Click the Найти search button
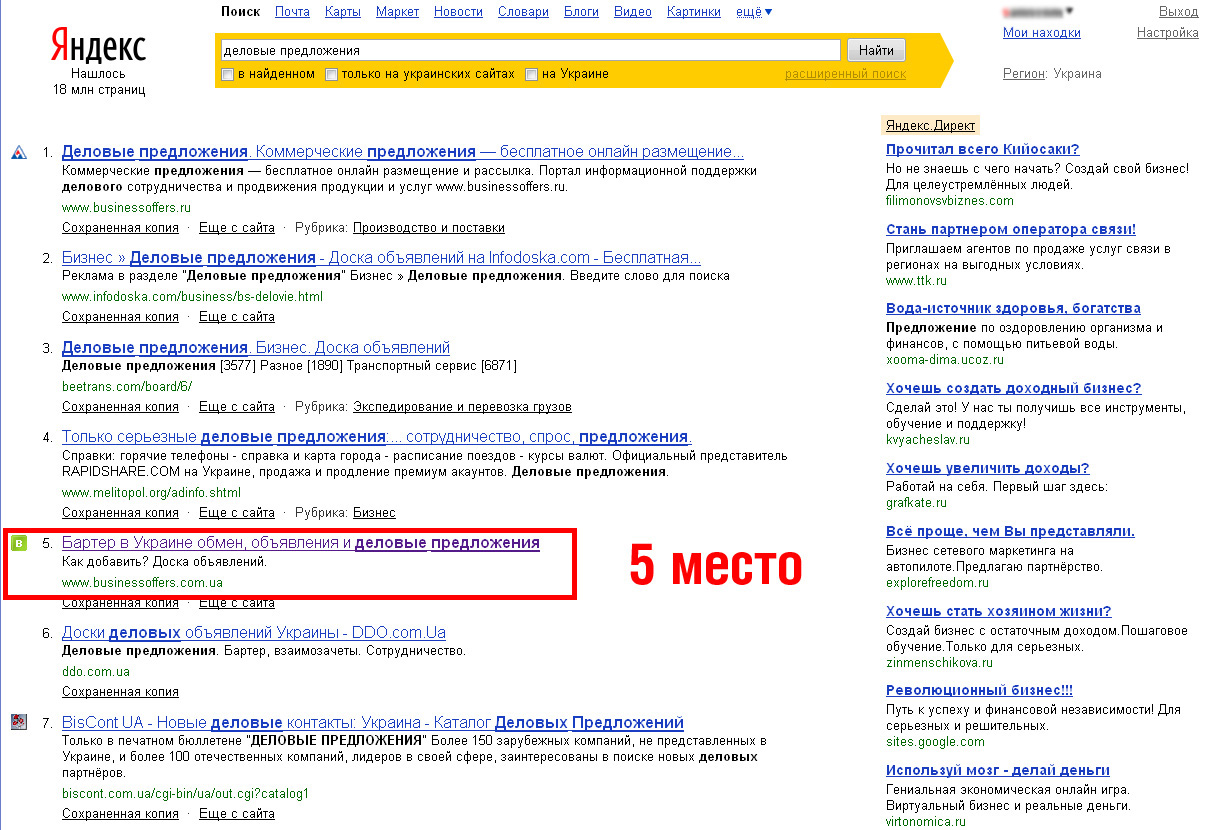The height and width of the screenshot is (830, 1218). tap(876, 50)
